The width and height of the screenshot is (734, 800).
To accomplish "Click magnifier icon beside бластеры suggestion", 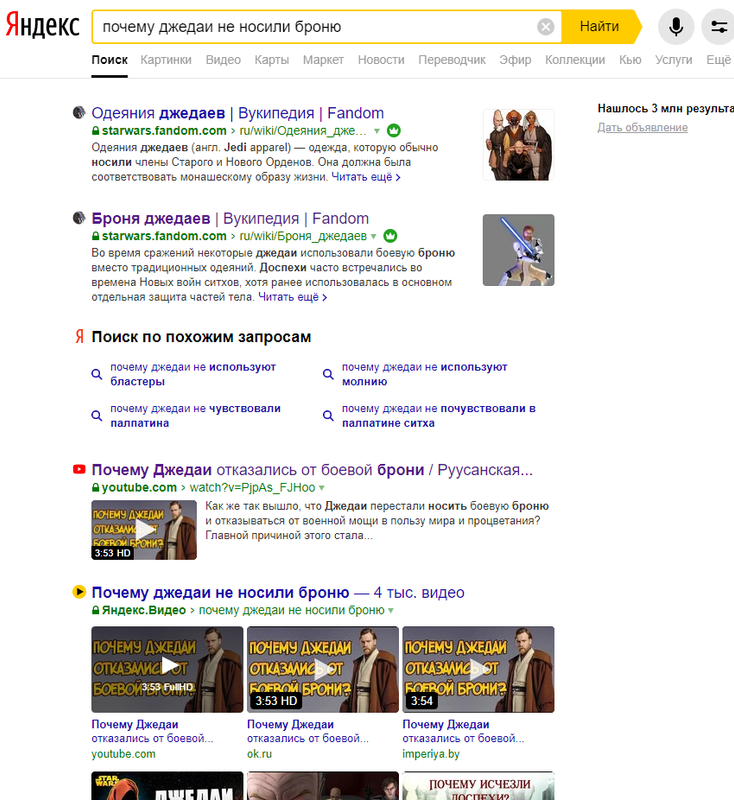I will (x=96, y=374).
